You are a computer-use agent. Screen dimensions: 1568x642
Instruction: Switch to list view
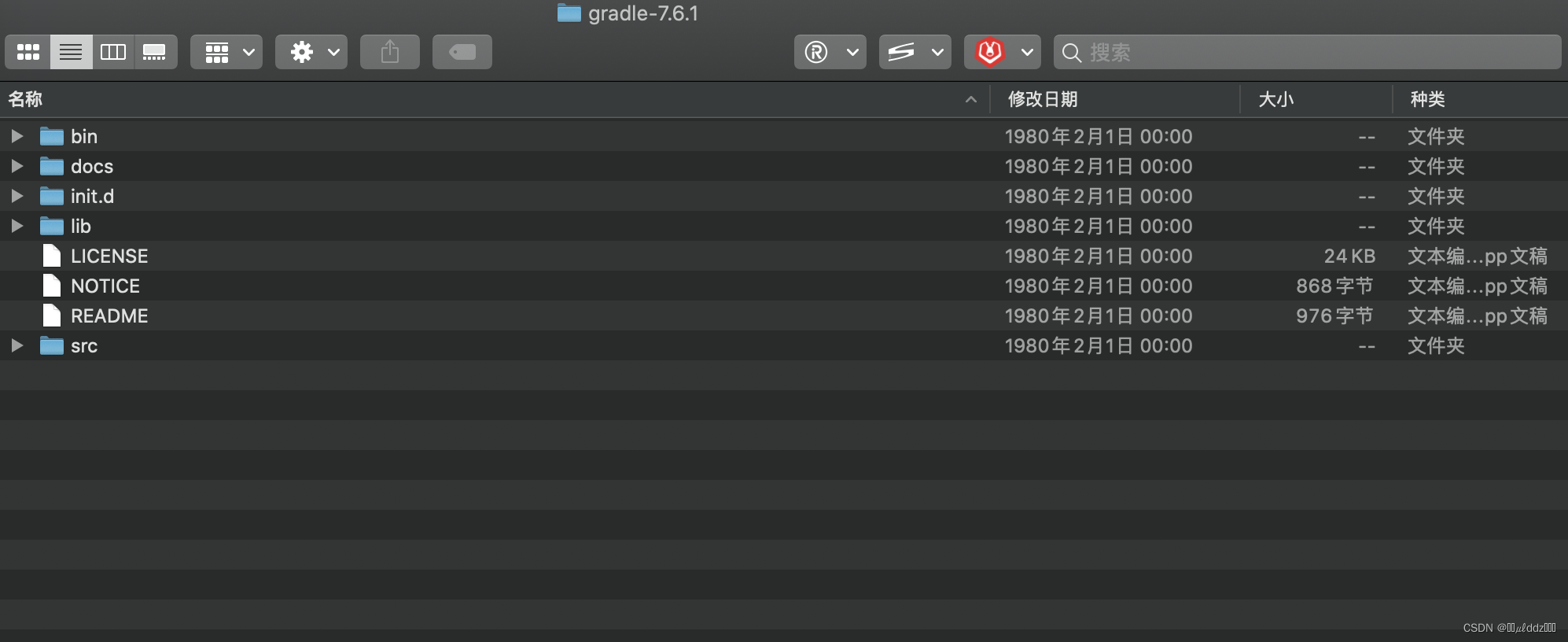click(x=71, y=52)
